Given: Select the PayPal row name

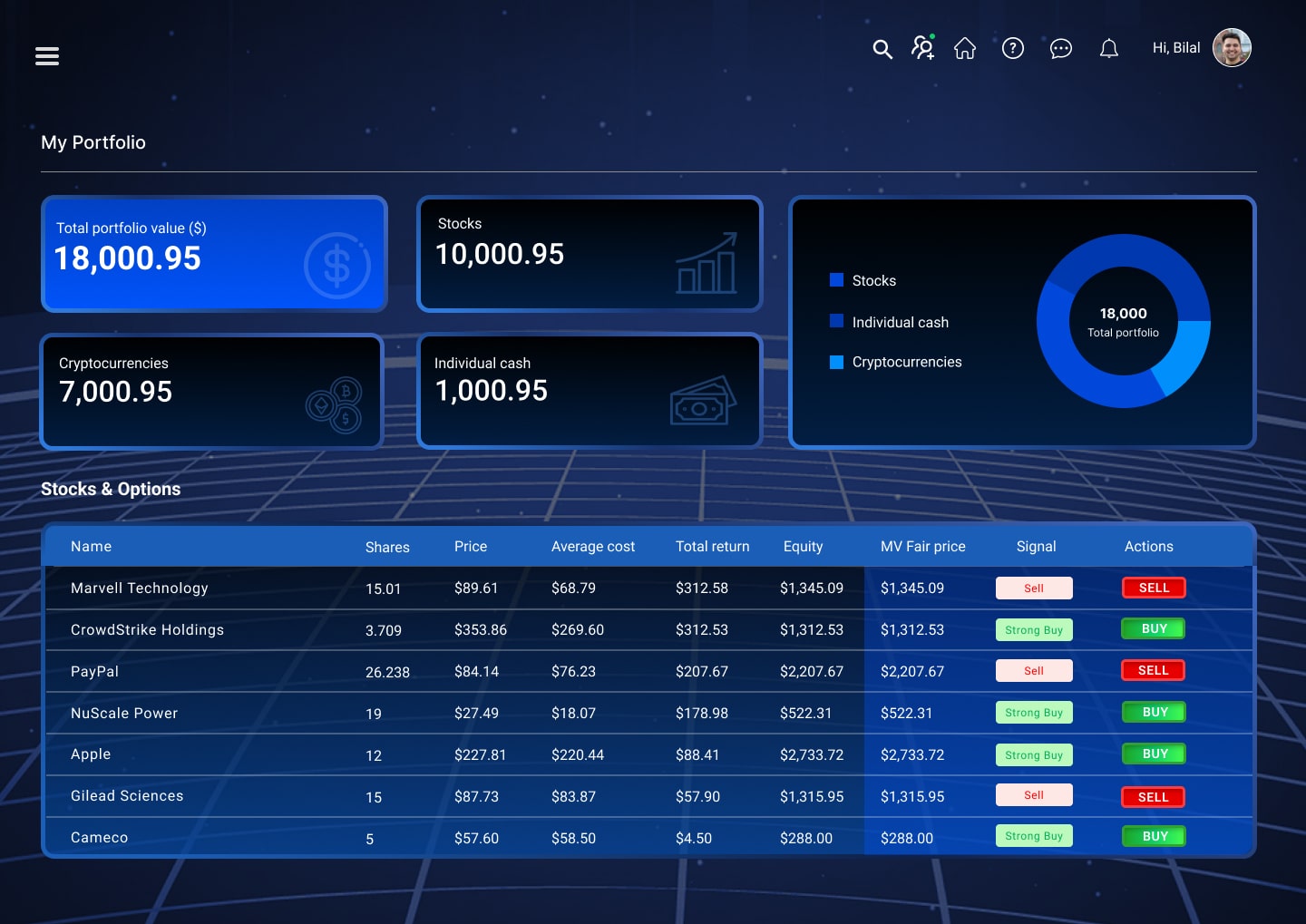Looking at the screenshot, I should 95,672.
